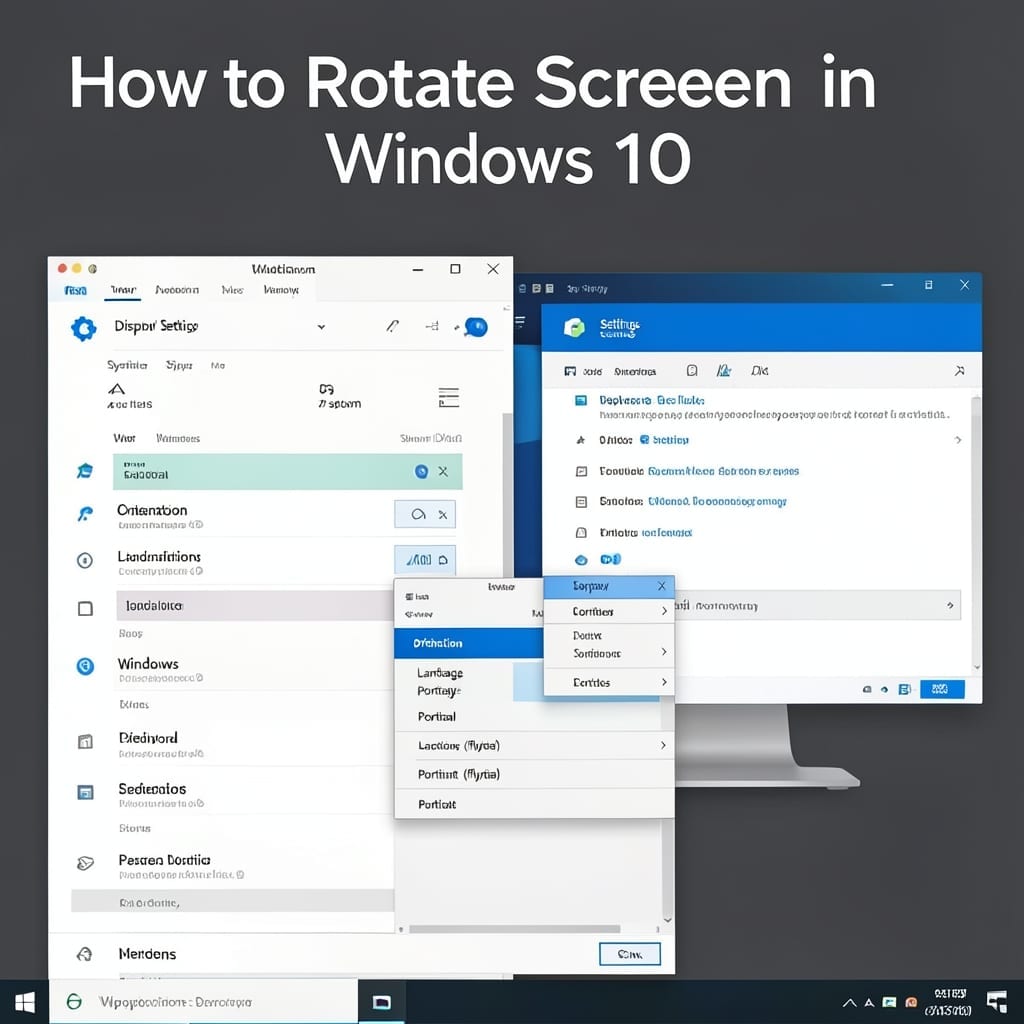Expand the chevron on the Ortiooc row
This screenshot has width=1024, height=1024.
click(x=958, y=440)
